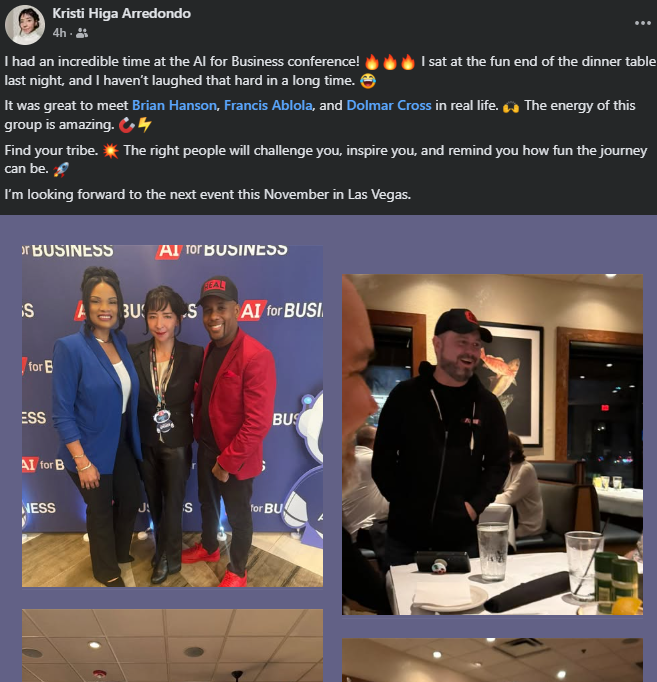Click the first fire emoji after 'conference!'
Screen dimensions: 657x682
click(372, 62)
